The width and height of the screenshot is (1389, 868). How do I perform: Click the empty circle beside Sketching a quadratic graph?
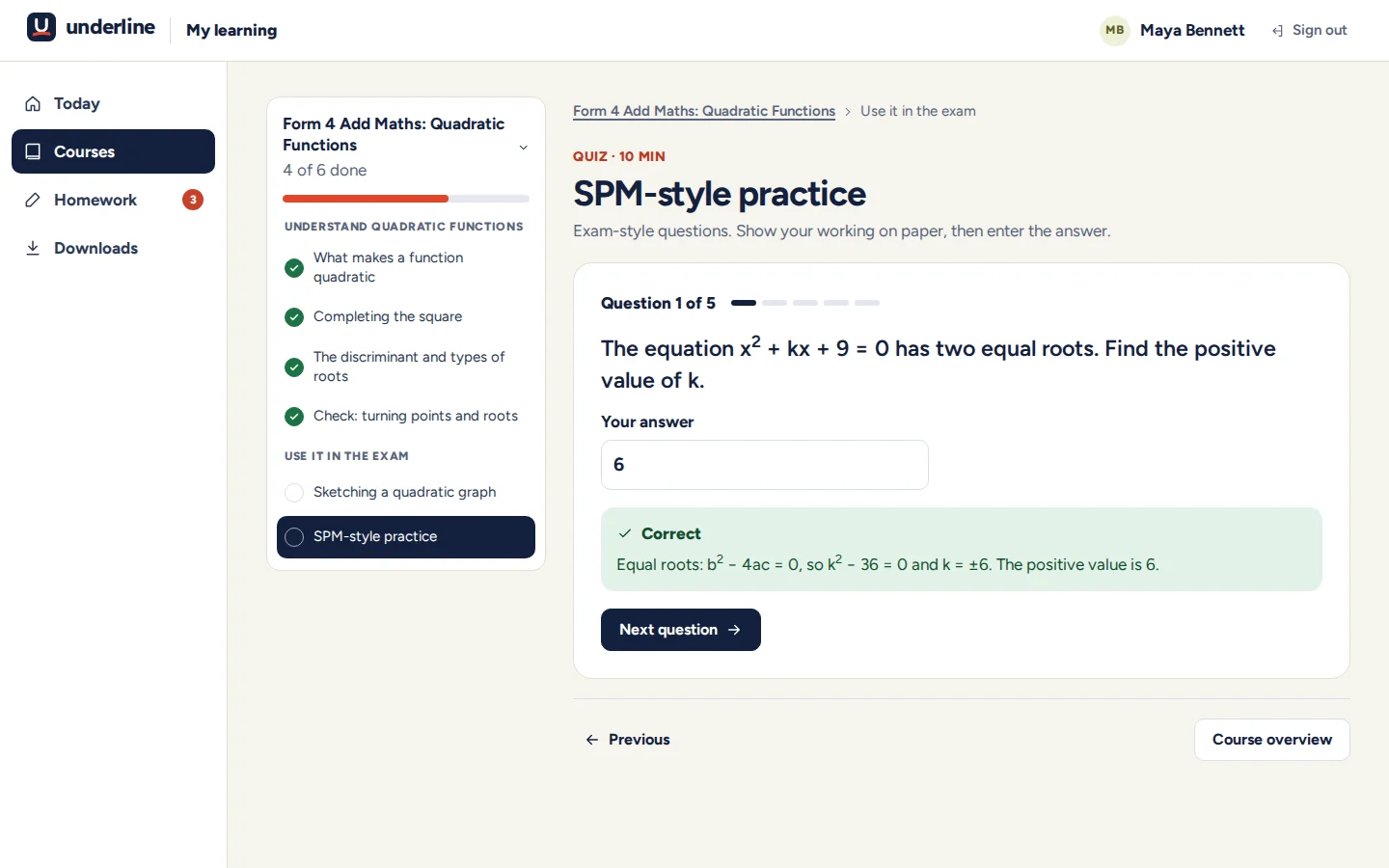tap(294, 493)
